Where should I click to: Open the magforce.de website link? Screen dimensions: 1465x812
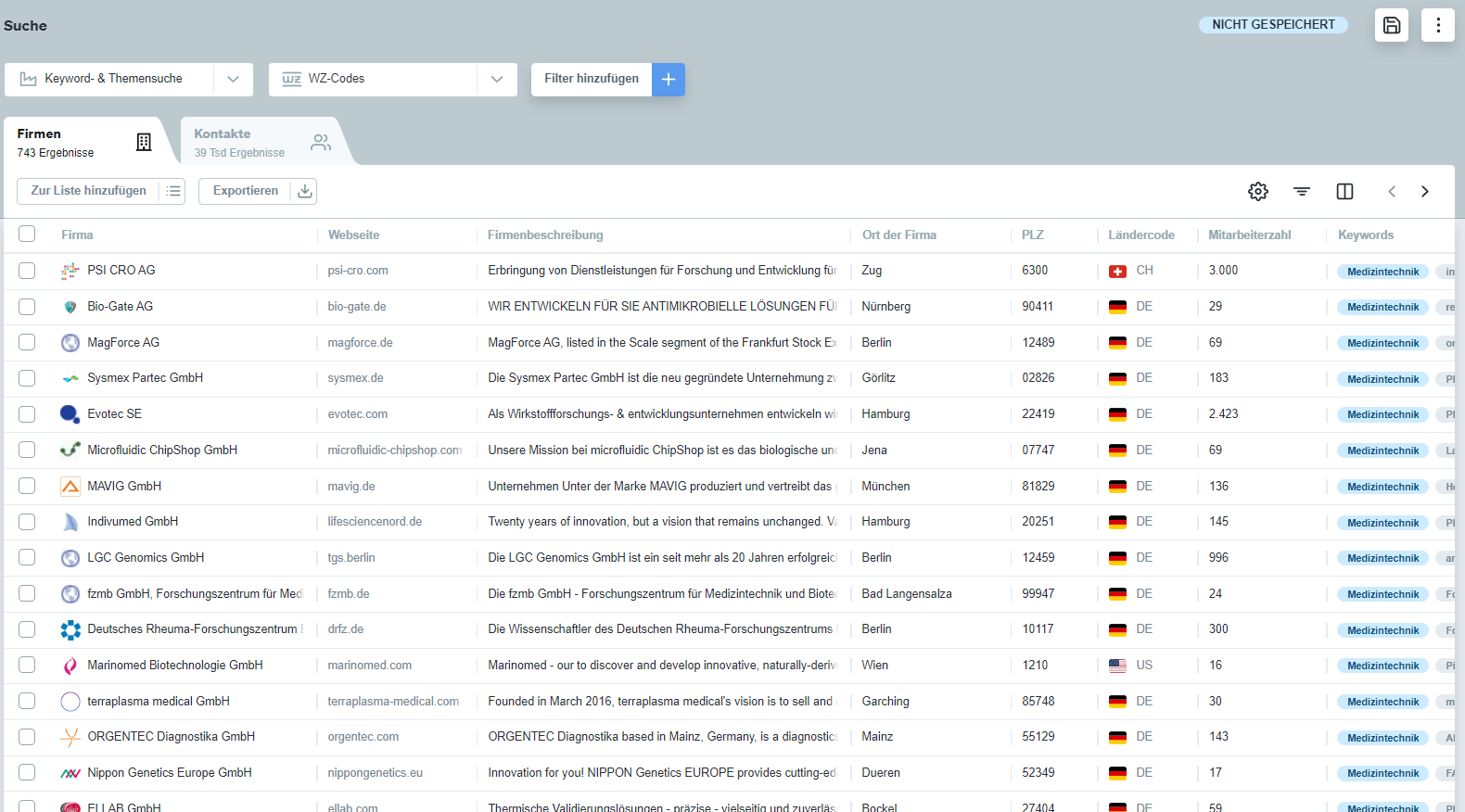360,343
